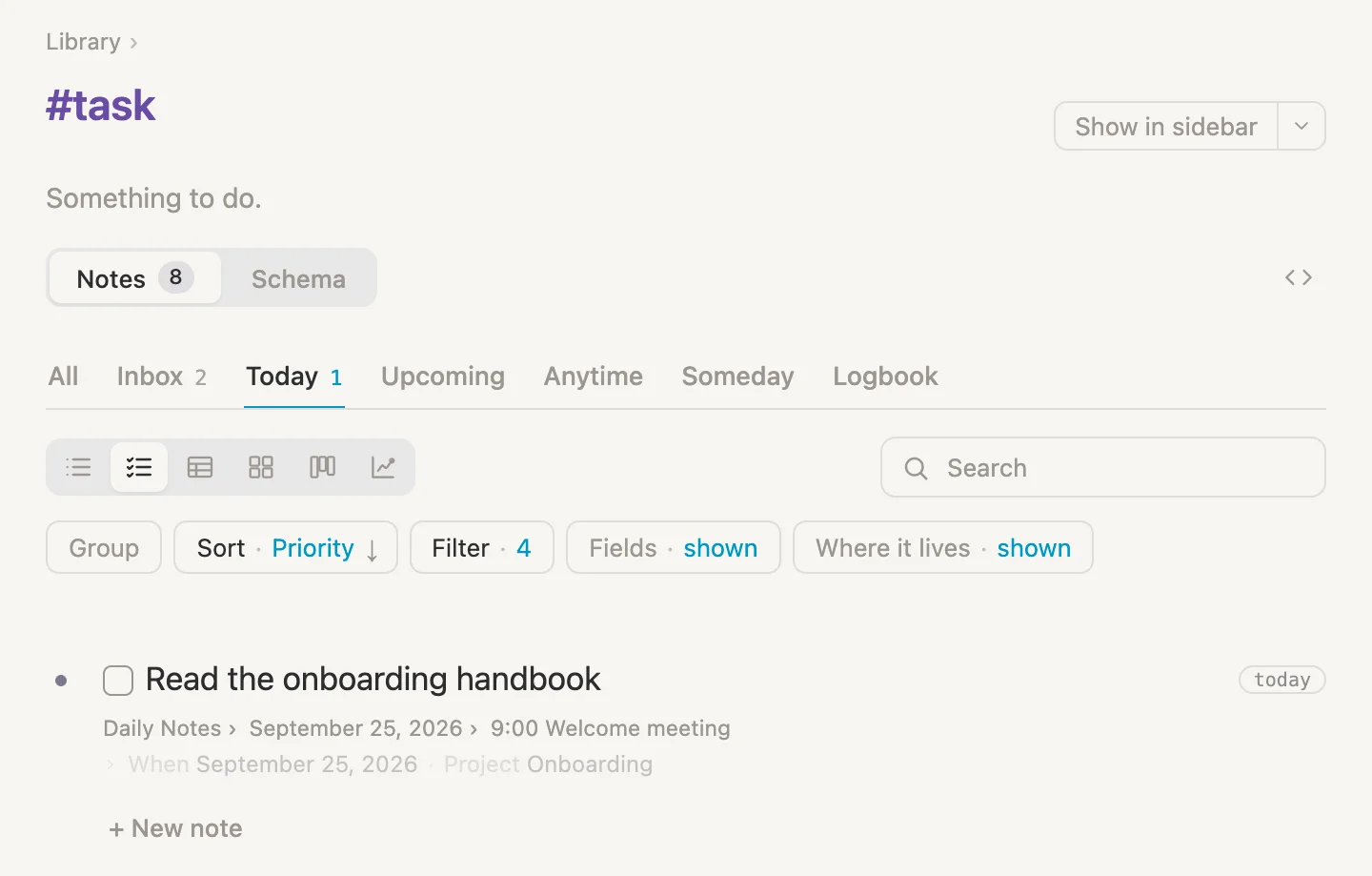The width and height of the screenshot is (1372, 876).
Task: Click the #task title
Action: coord(100,105)
